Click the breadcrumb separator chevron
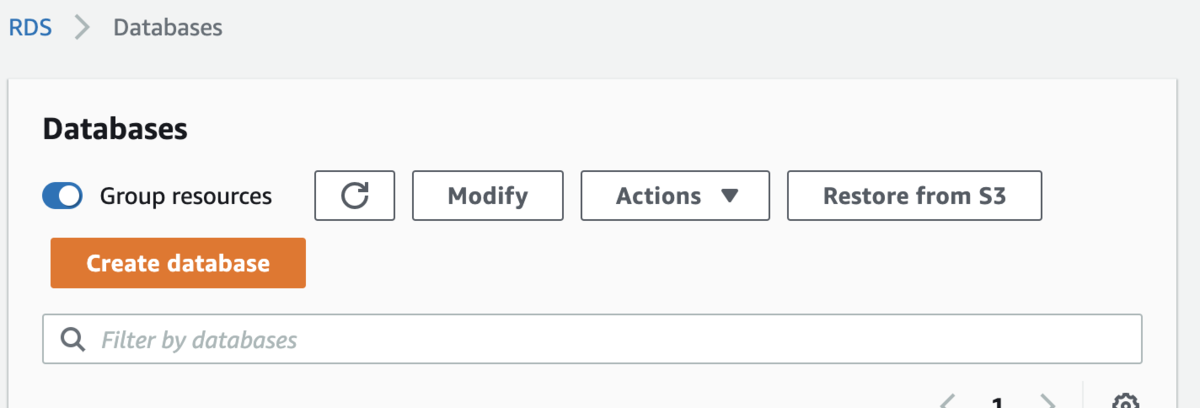 click(83, 27)
